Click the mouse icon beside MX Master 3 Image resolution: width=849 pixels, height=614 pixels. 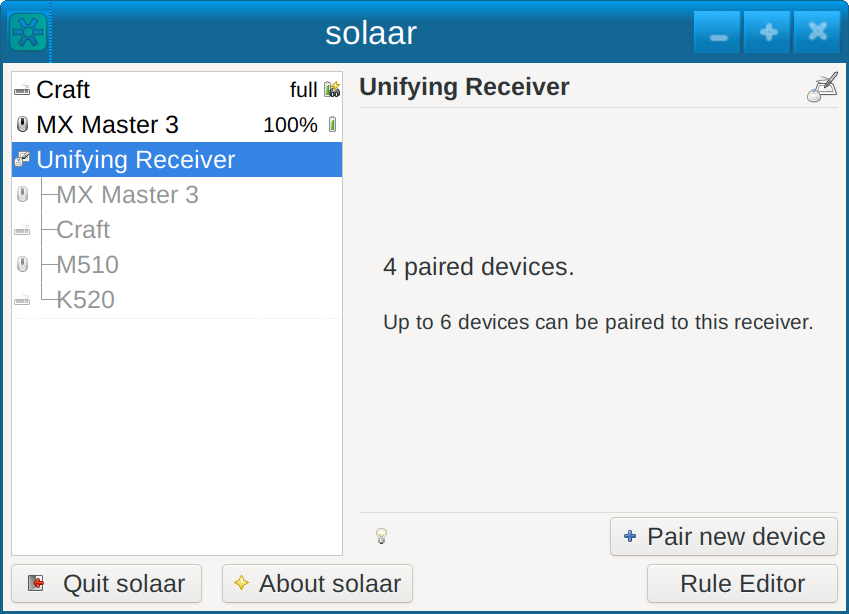click(x=22, y=124)
